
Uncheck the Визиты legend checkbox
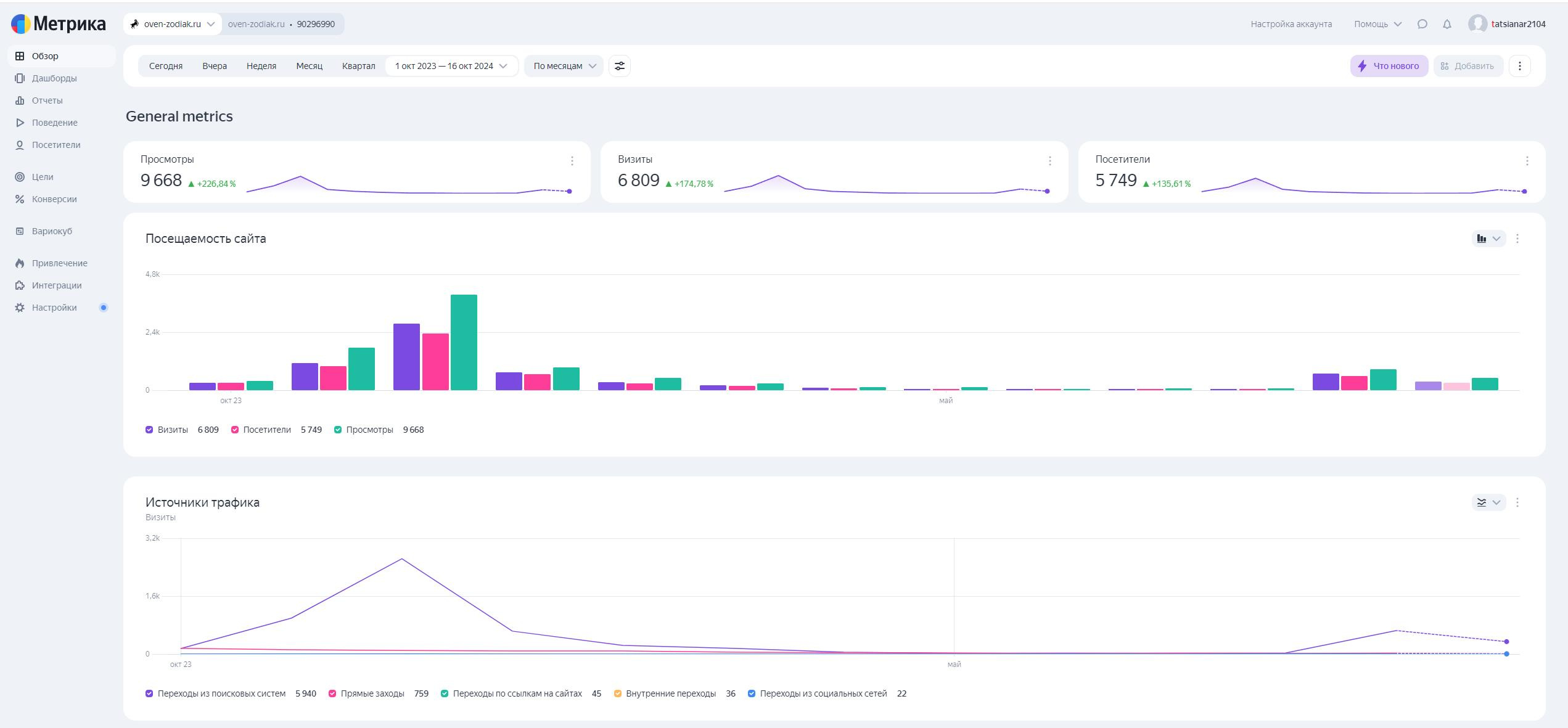click(x=149, y=430)
